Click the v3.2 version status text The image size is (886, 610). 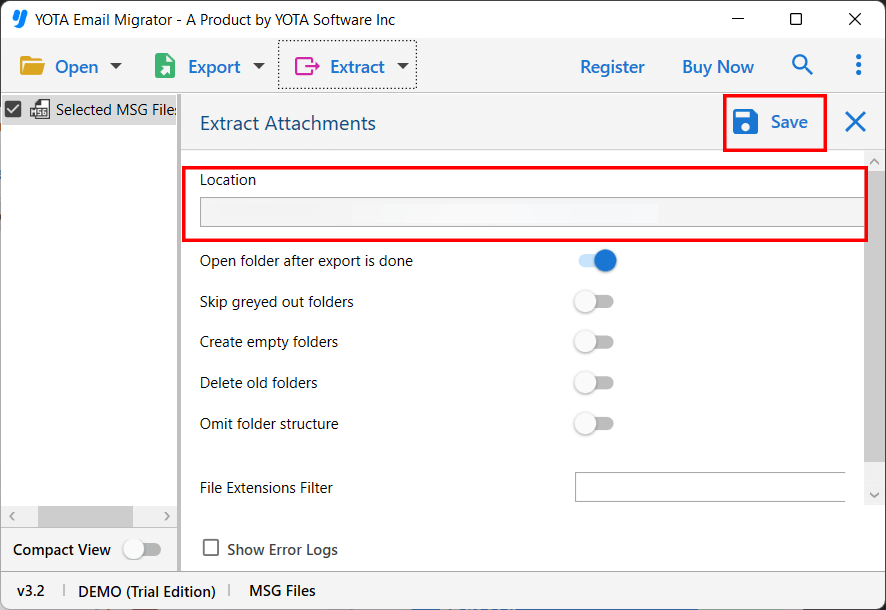click(x=31, y=591)
